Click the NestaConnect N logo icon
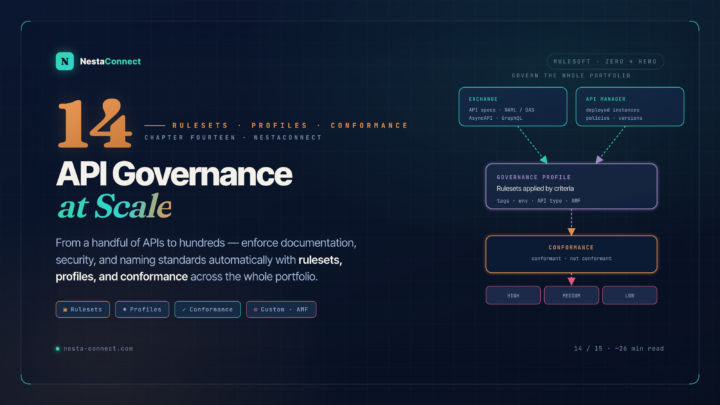This screenshot has height=405, width=720. click(x=65, y=61)
